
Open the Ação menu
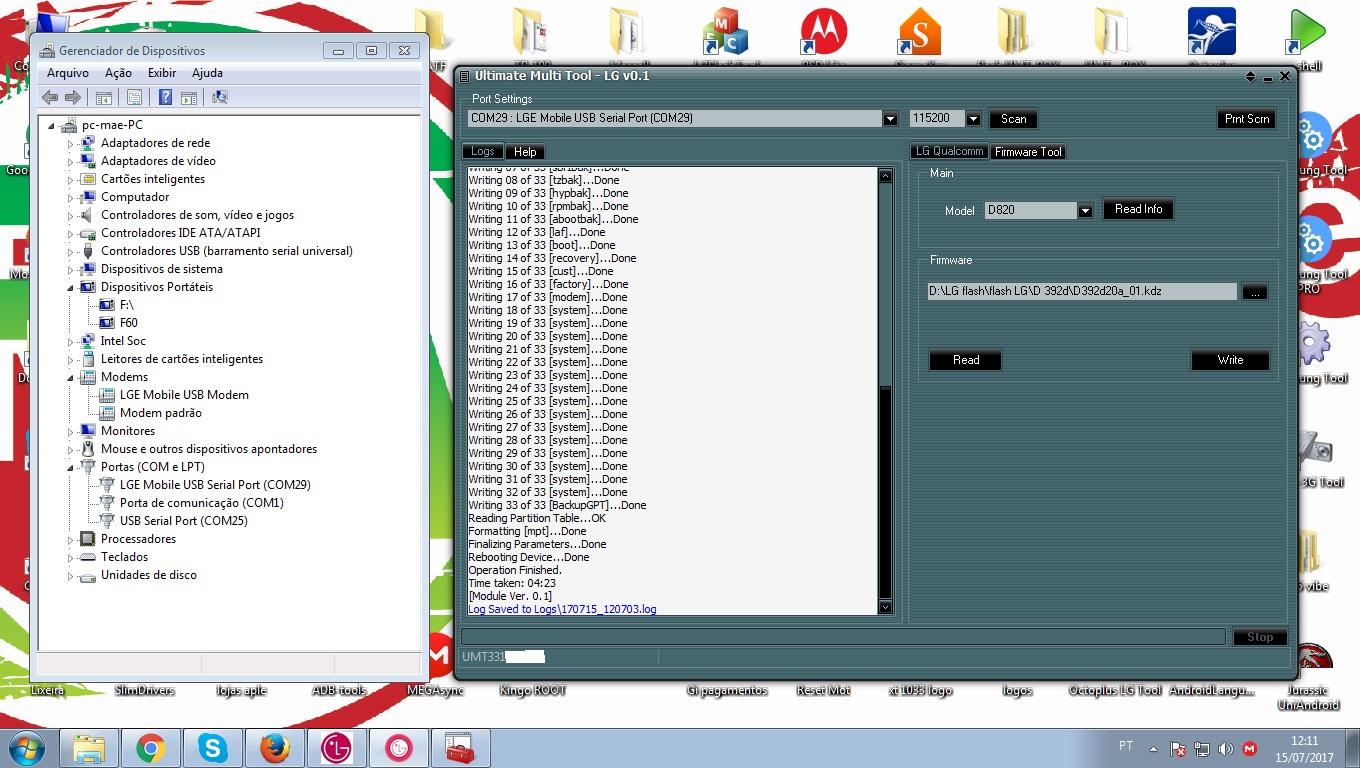pos(118,73)
